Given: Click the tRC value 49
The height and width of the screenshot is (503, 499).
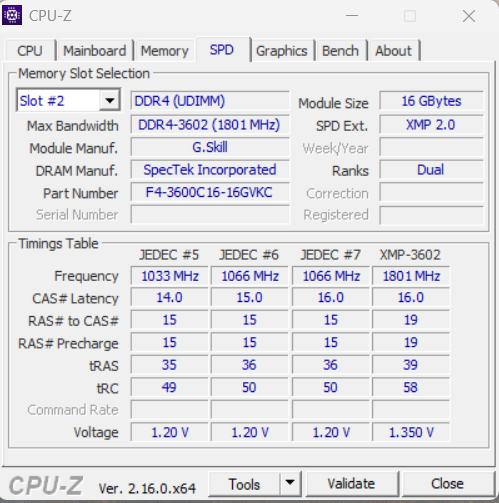Looking at the screenshot, I should pyautogui.click(x=170, y=387).
